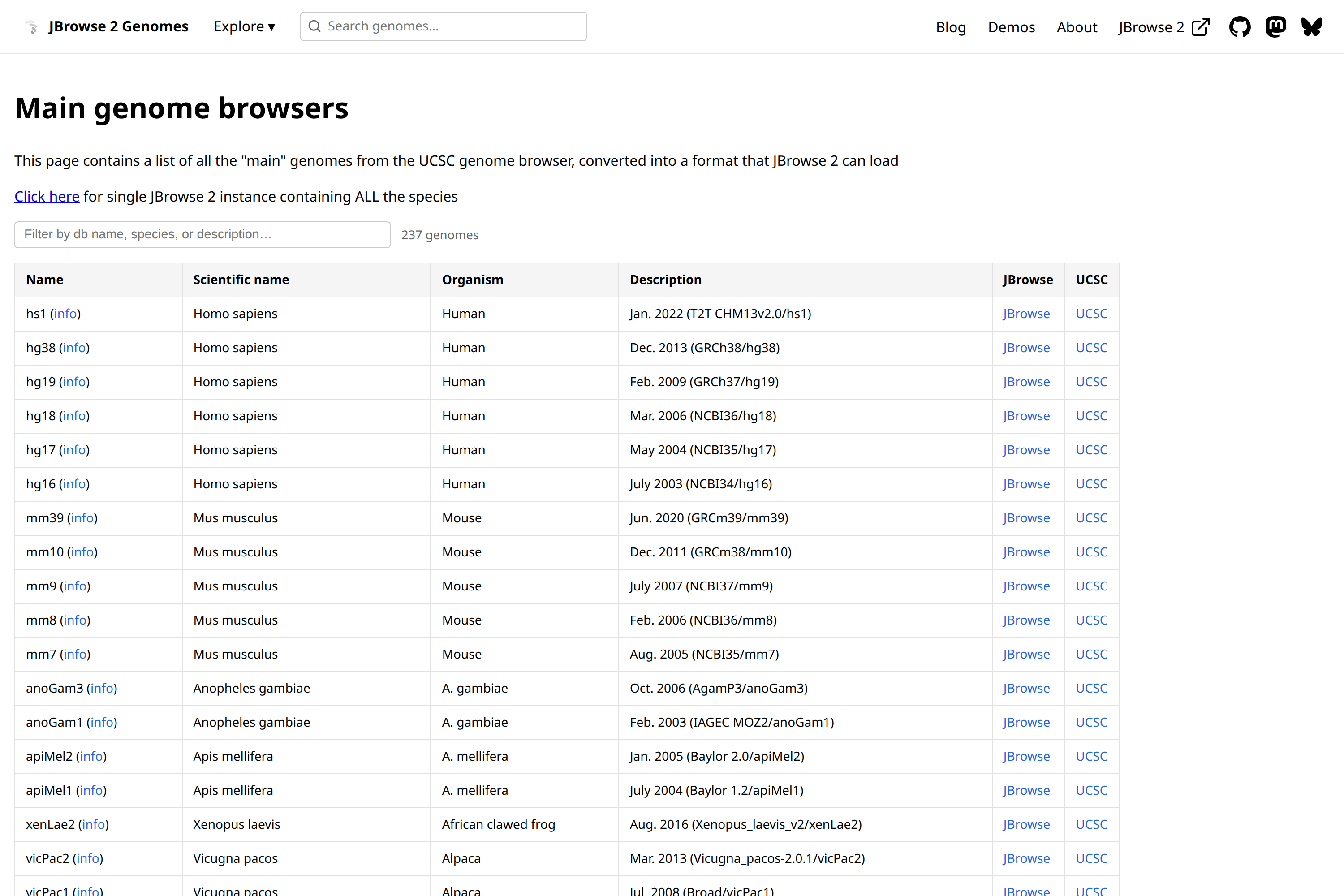Open info for hg38
The width and height of the screenshot is (1344, 896).
(74, 348)
